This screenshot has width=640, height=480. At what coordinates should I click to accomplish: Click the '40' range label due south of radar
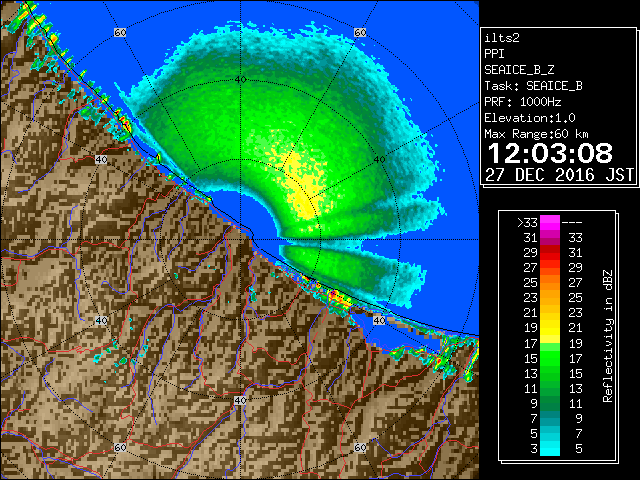click(x=240, y=400)
